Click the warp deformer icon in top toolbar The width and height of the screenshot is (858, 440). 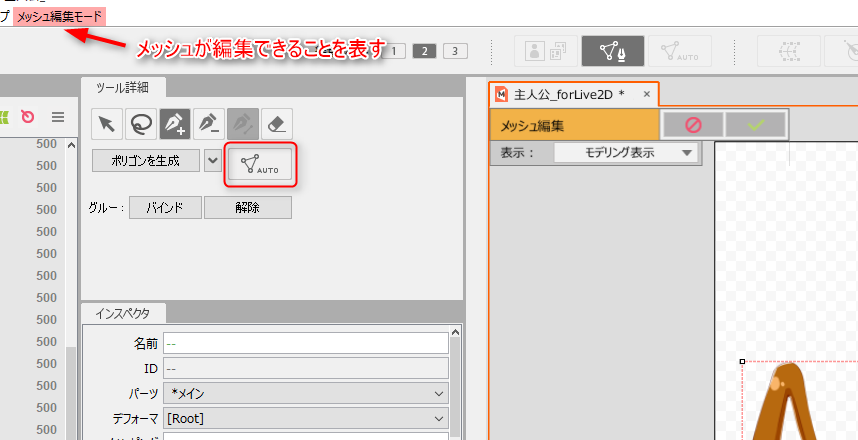click(x=789, y=51)
